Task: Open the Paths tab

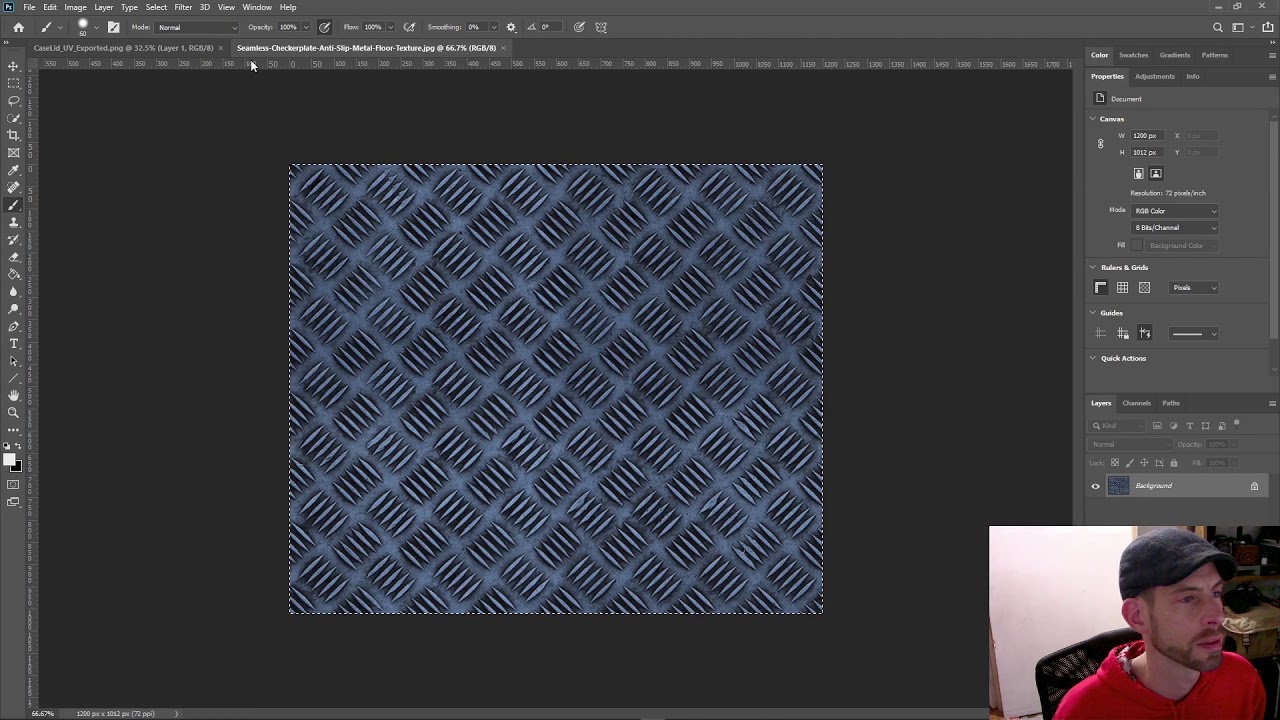Action: tap(1171, 403)
